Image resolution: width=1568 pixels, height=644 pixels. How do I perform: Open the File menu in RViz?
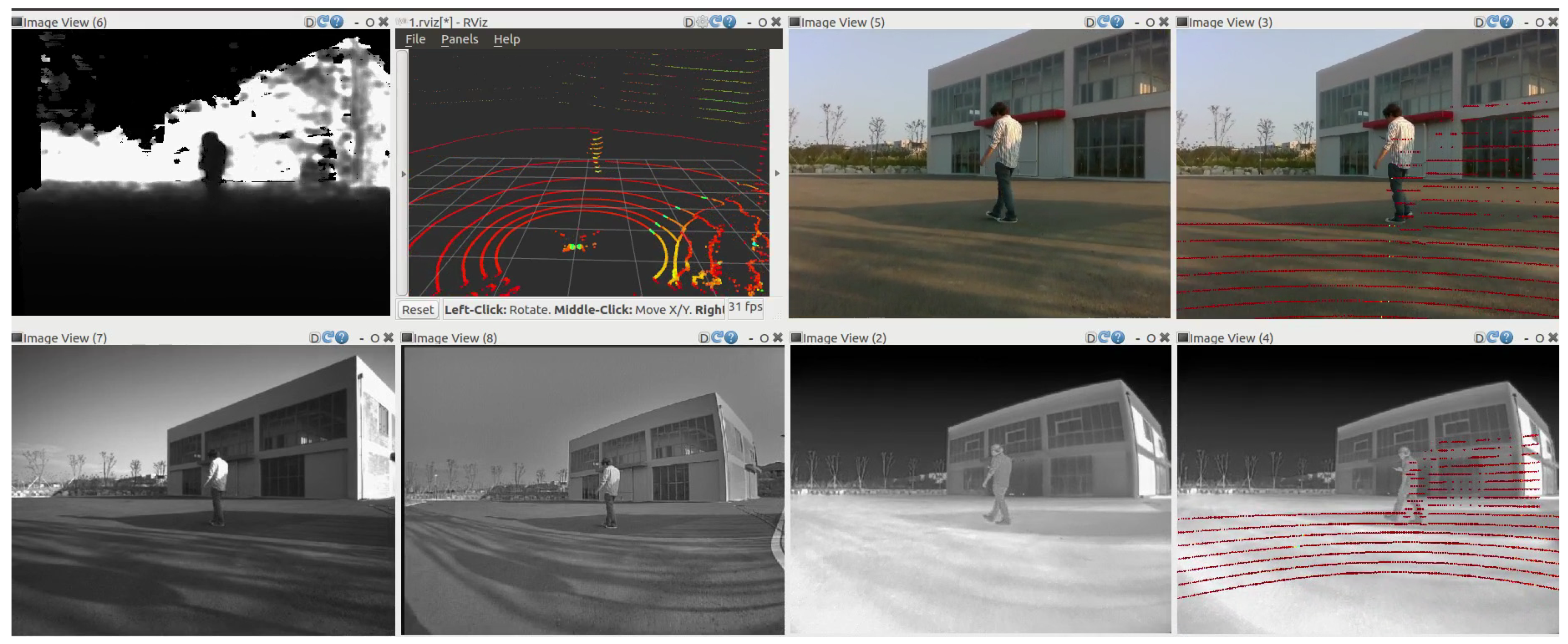pyautogui.click(x=415, y=39)
